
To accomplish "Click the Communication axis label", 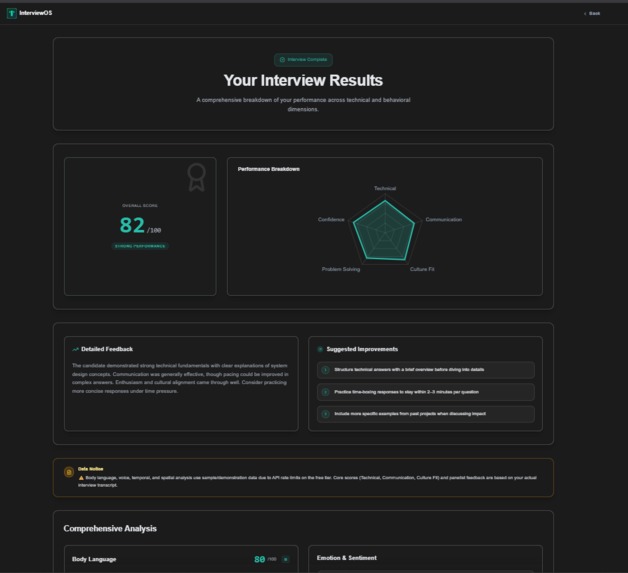I will pyautogui.click(x=443, y=219).
